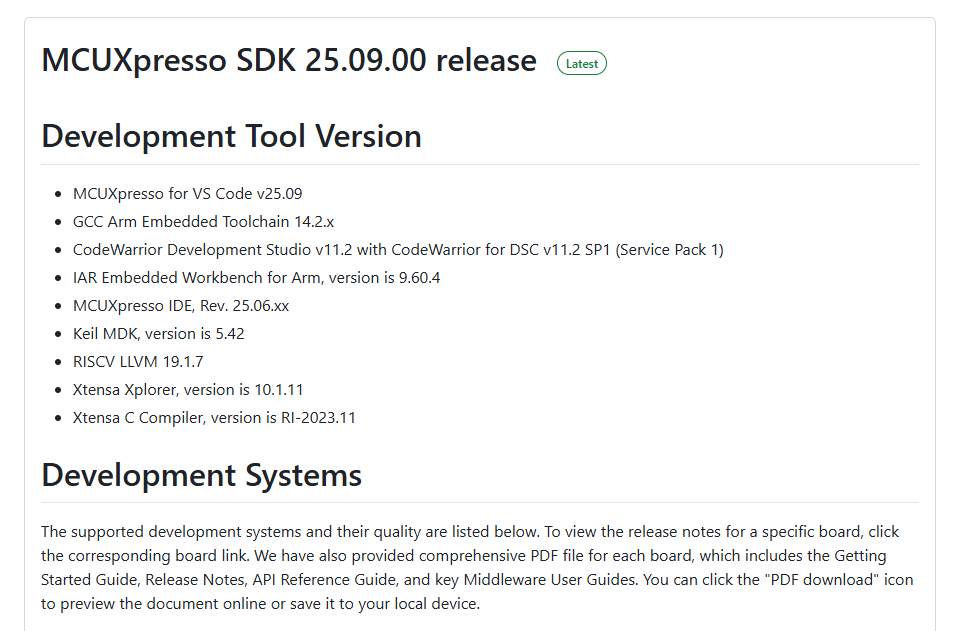
Task: Select the MCUXpresso for VS Code v25.09 item
Action: click(x=187, y=193)
